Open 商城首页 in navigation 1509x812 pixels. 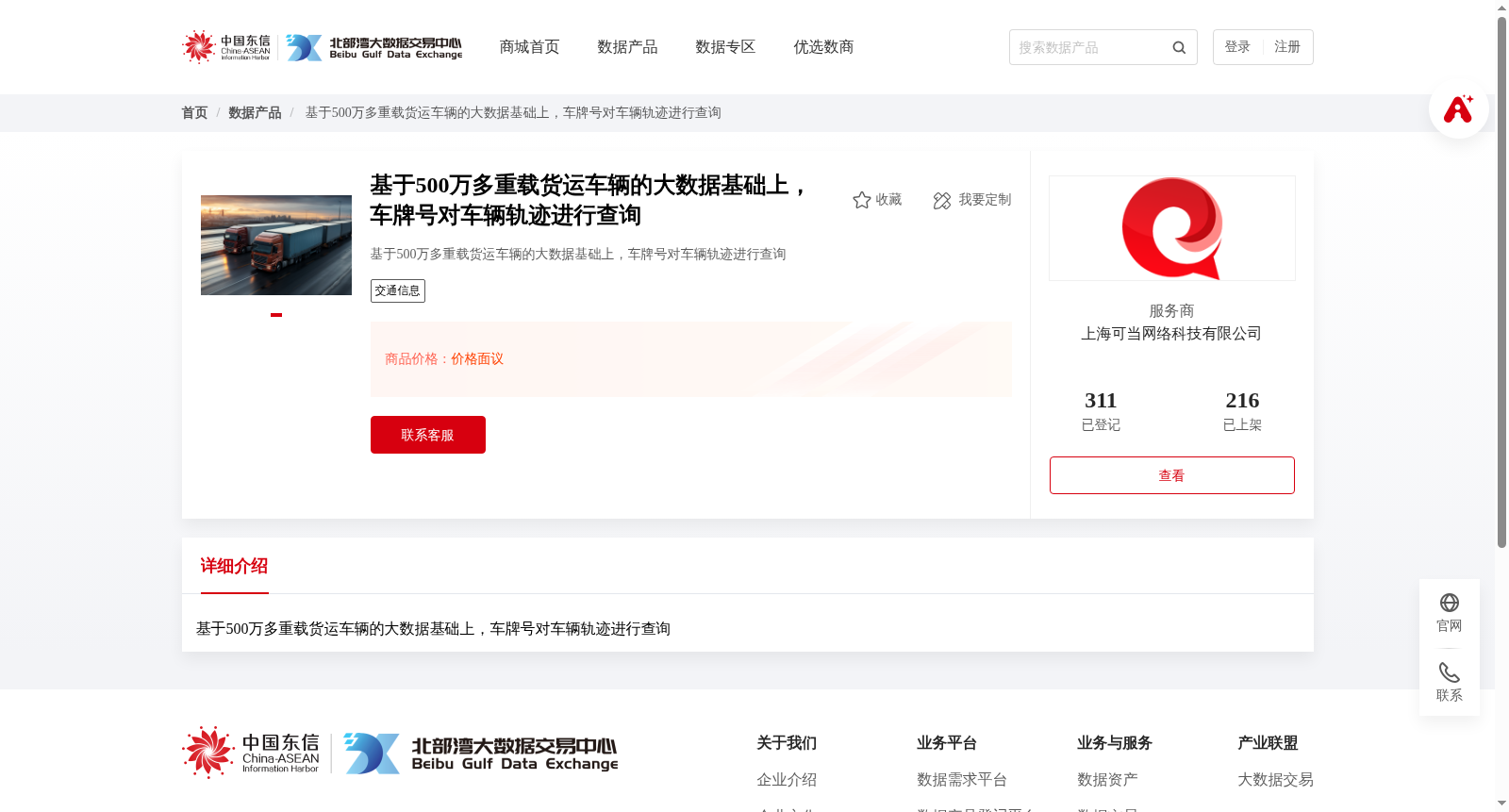point(529,47)
